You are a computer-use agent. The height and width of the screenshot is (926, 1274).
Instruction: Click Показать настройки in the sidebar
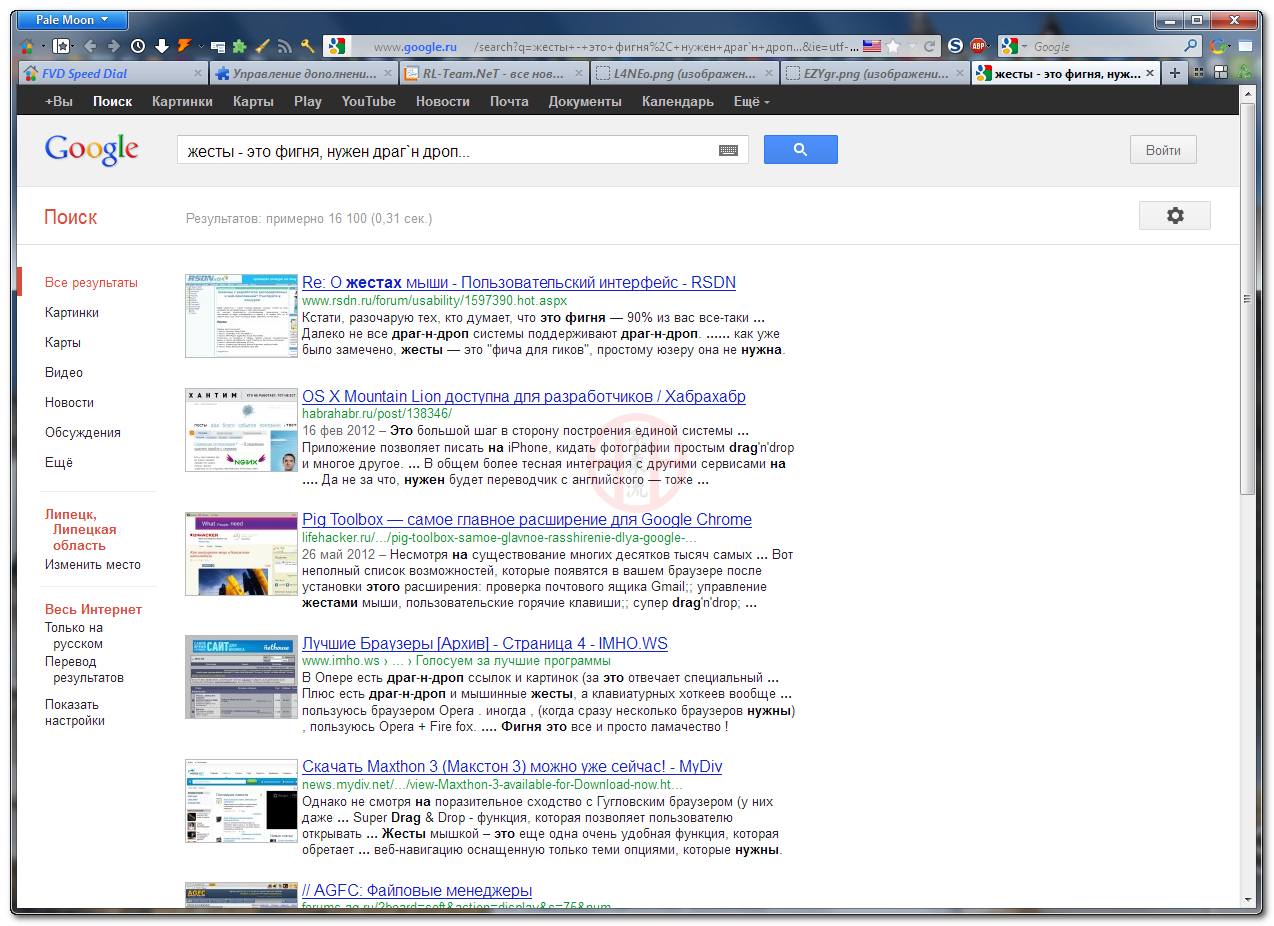(75, 712)
